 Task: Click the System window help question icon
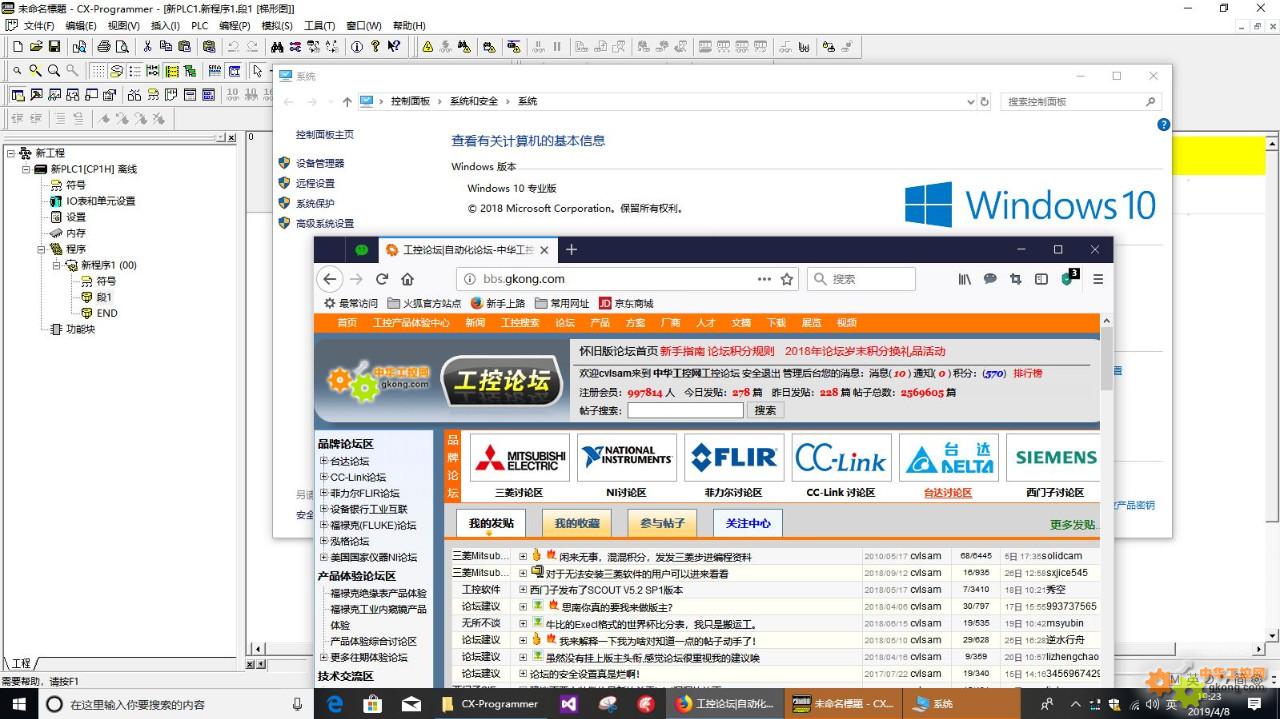[x=1163, y=125]
